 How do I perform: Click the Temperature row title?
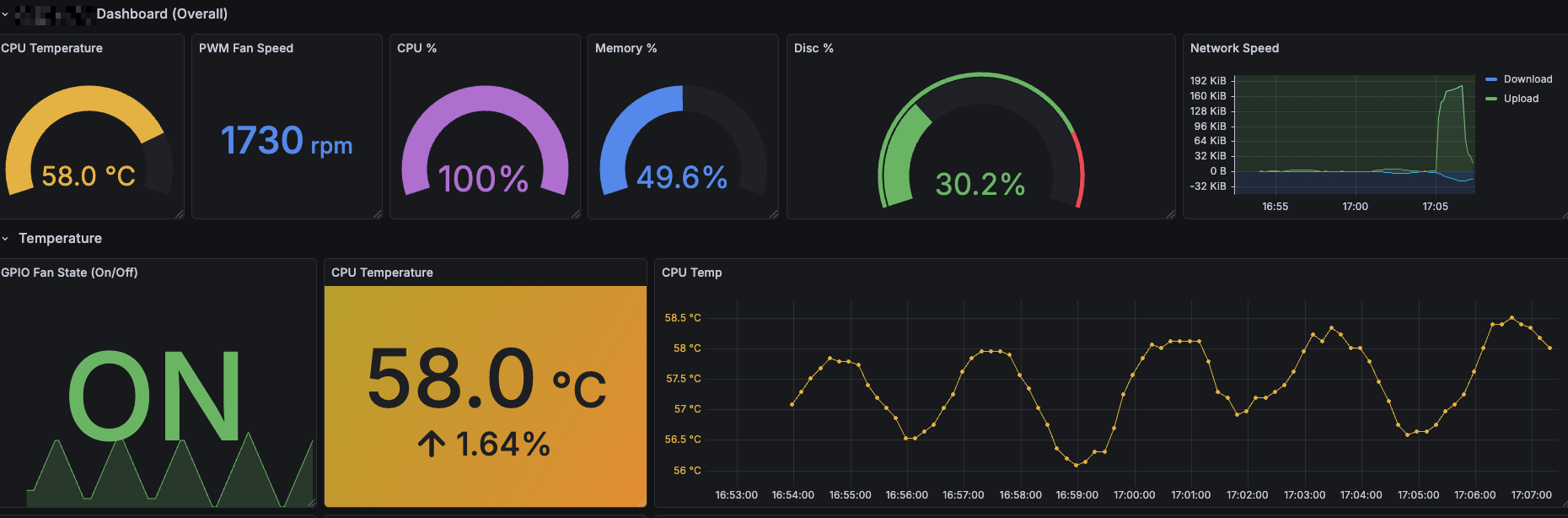point(60,239)
